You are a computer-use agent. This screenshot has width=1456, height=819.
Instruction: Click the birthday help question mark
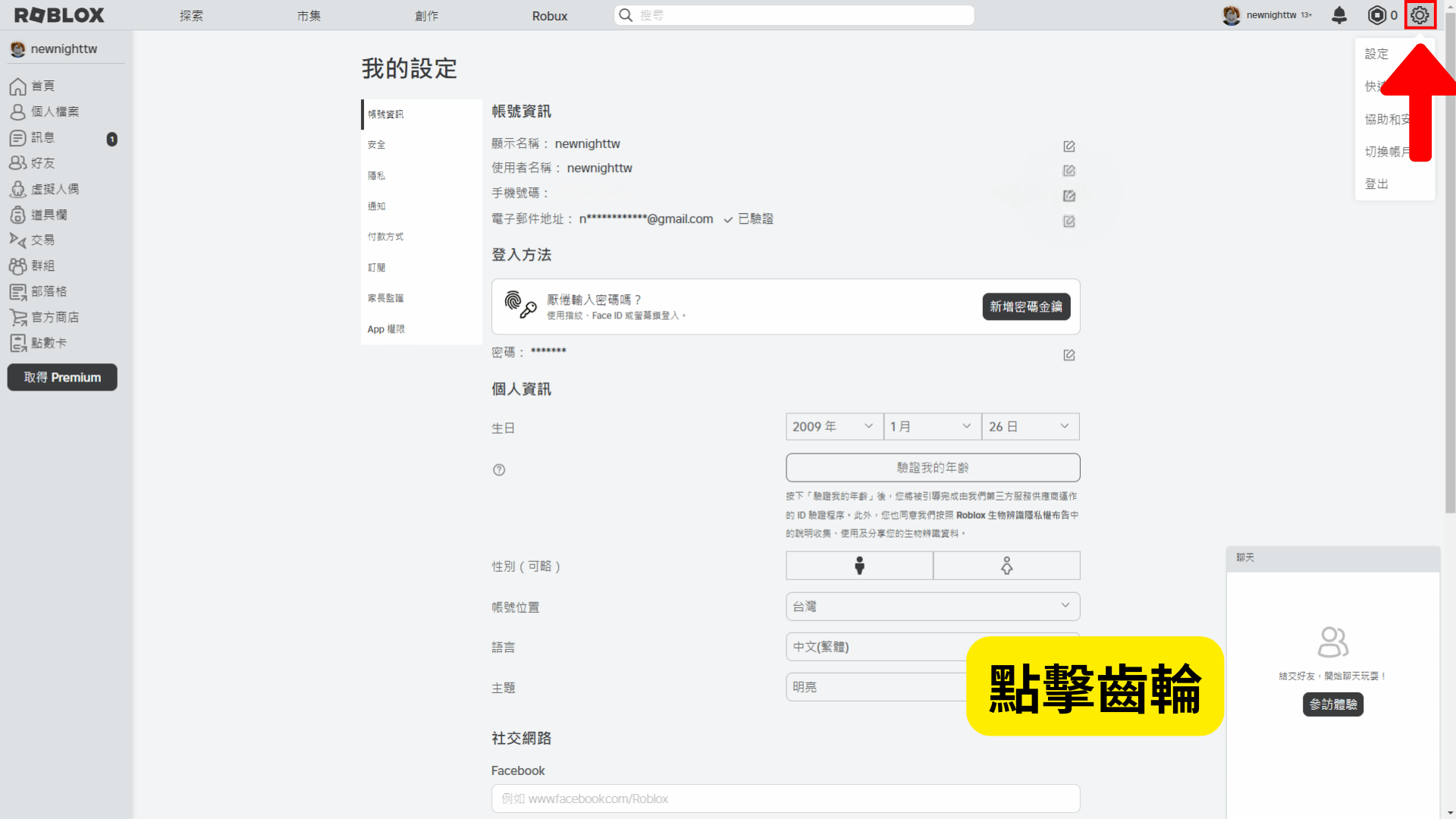coord(499,469)
